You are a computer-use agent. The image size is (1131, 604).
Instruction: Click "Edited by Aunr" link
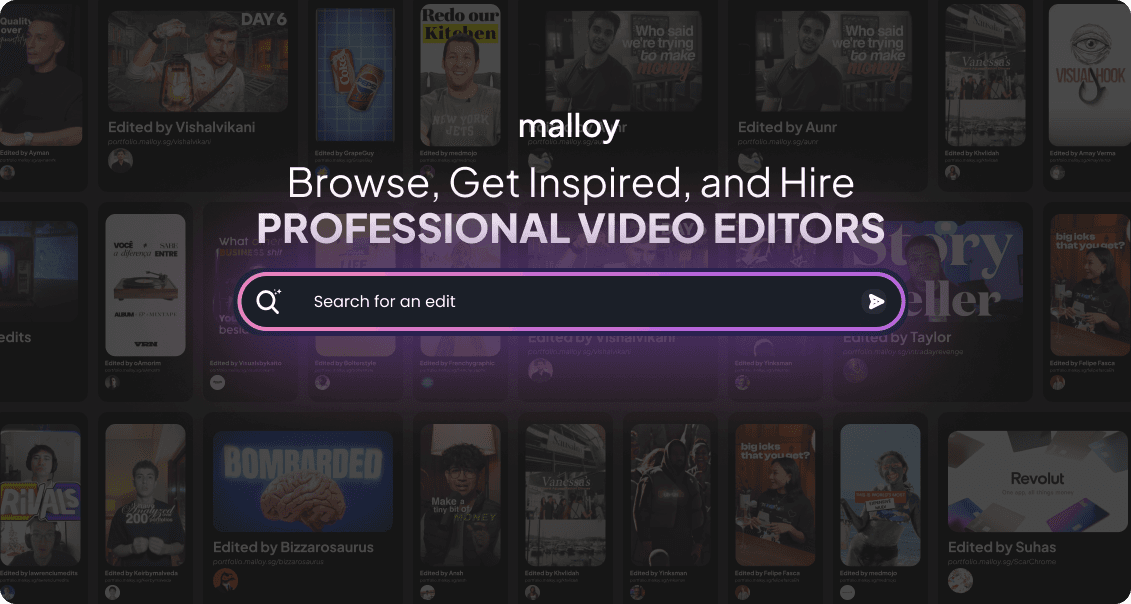pos(786,127)
